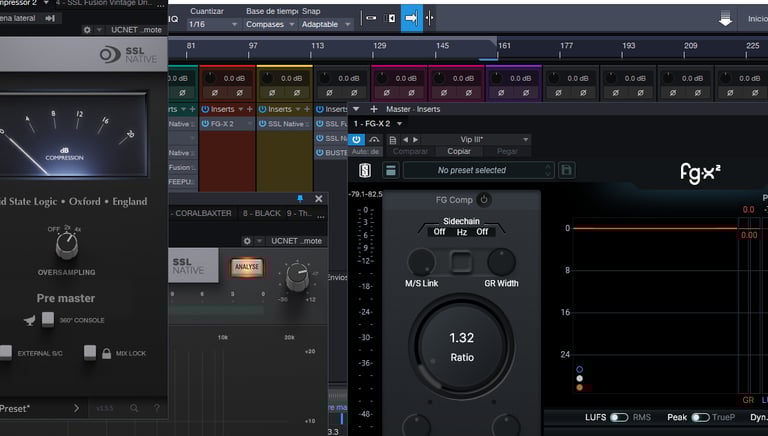Switch to the CORALBAXTER tab
The height and width of the screenshot is (436, 768).
click(x=203, y=213)
